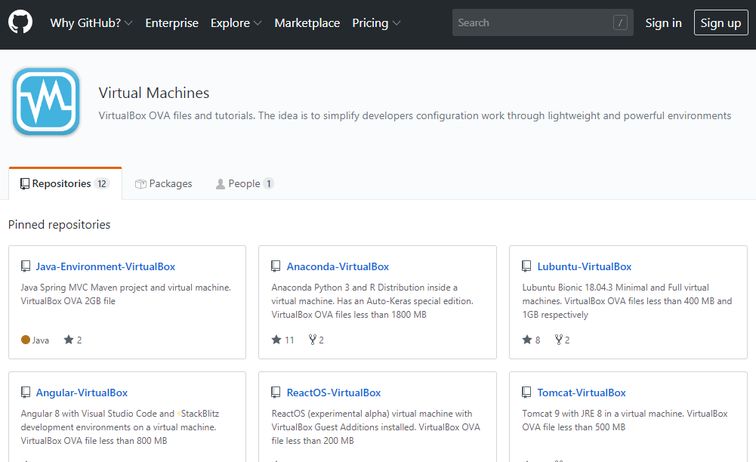Click the Sign up button

coord(720,23)
